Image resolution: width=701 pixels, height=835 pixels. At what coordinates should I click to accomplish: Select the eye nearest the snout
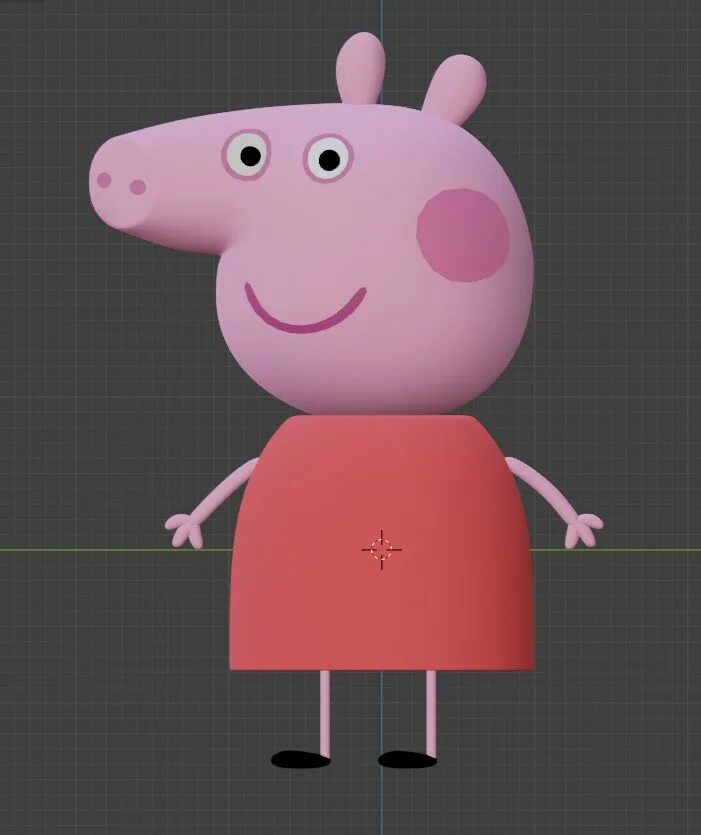click(x=246, y=155)
